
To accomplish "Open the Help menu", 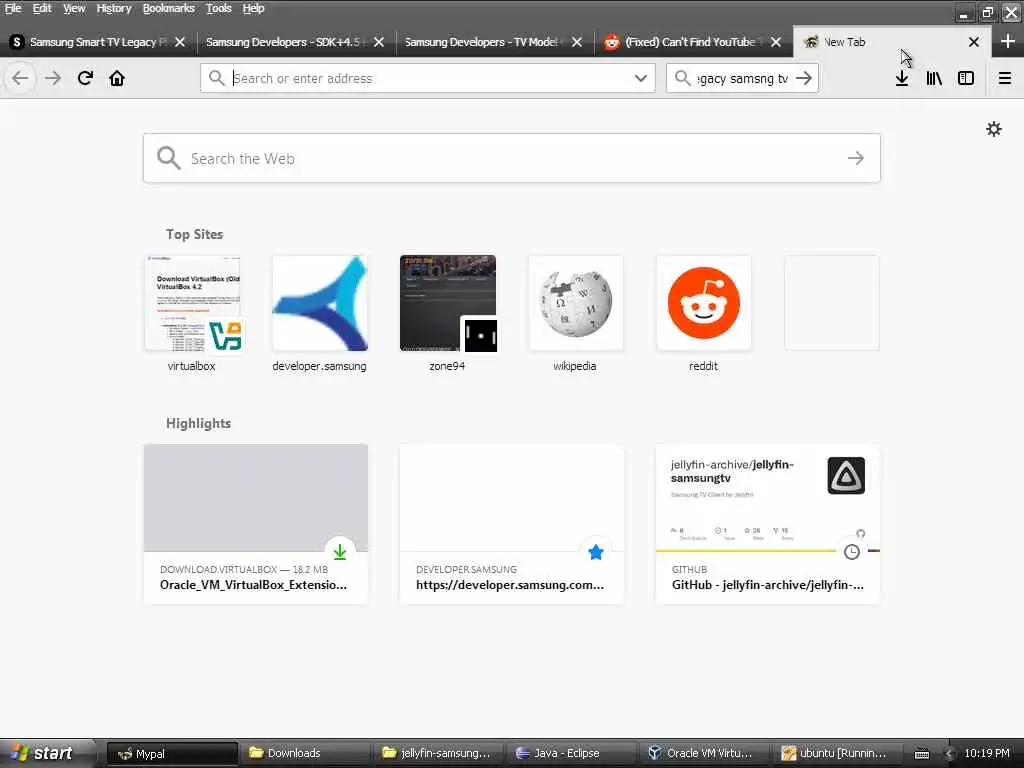I will click(253, 8).
